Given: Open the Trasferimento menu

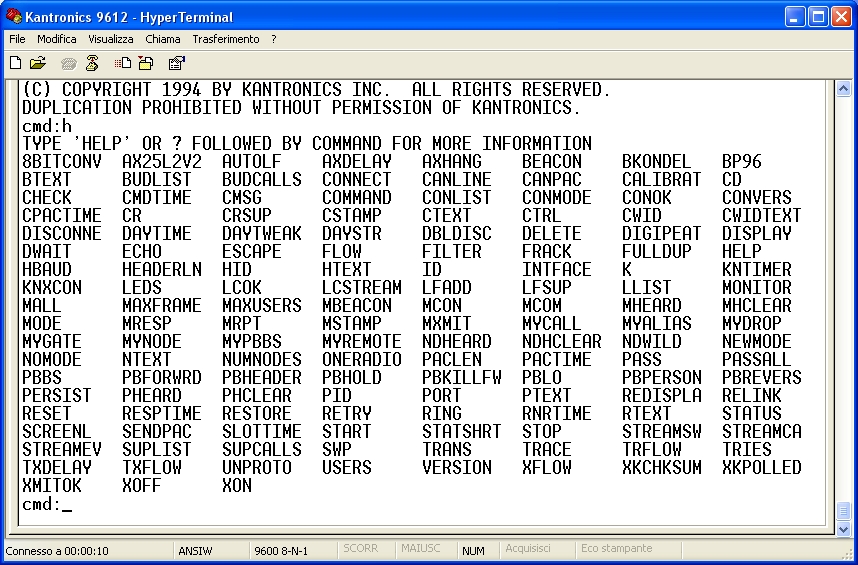Looking at the screenshot, I should (x=226, y=39).
